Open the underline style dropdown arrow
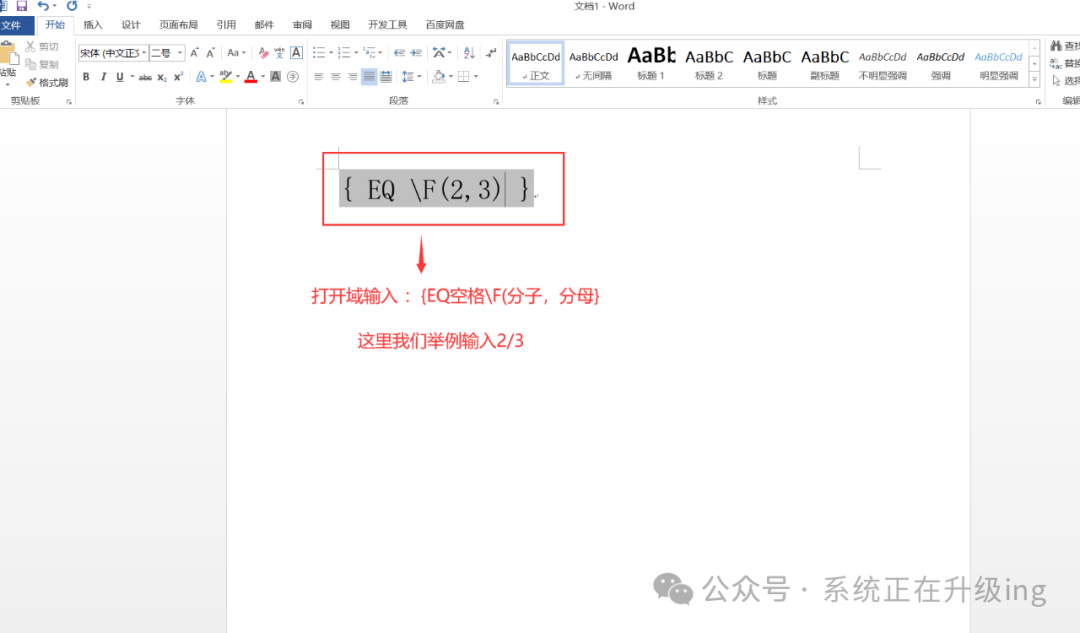 [x=132, y=76]
